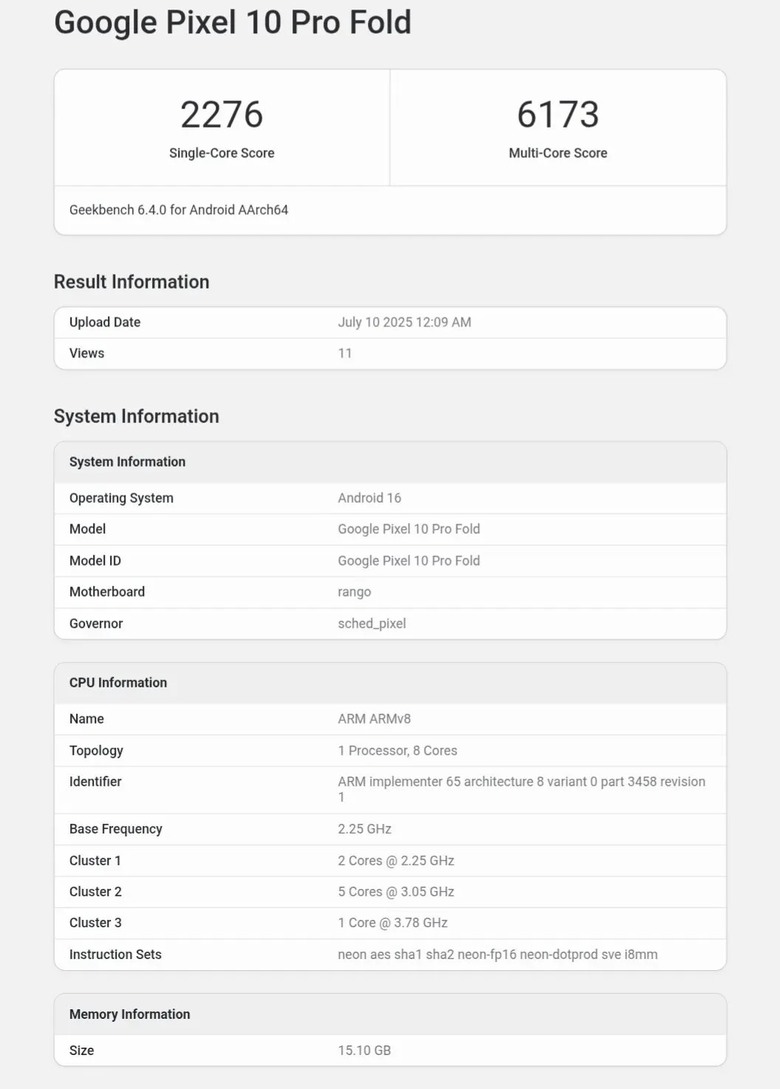Screen dimensions: 780x1089
Task: Select the 15.10 GB memory value
Action: (364, 1050)
